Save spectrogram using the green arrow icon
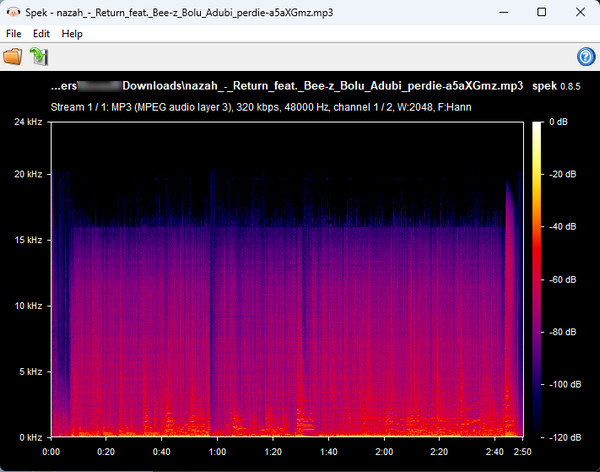Image resolution: width=600 pixels, height=472 pixels. [39, 57]
